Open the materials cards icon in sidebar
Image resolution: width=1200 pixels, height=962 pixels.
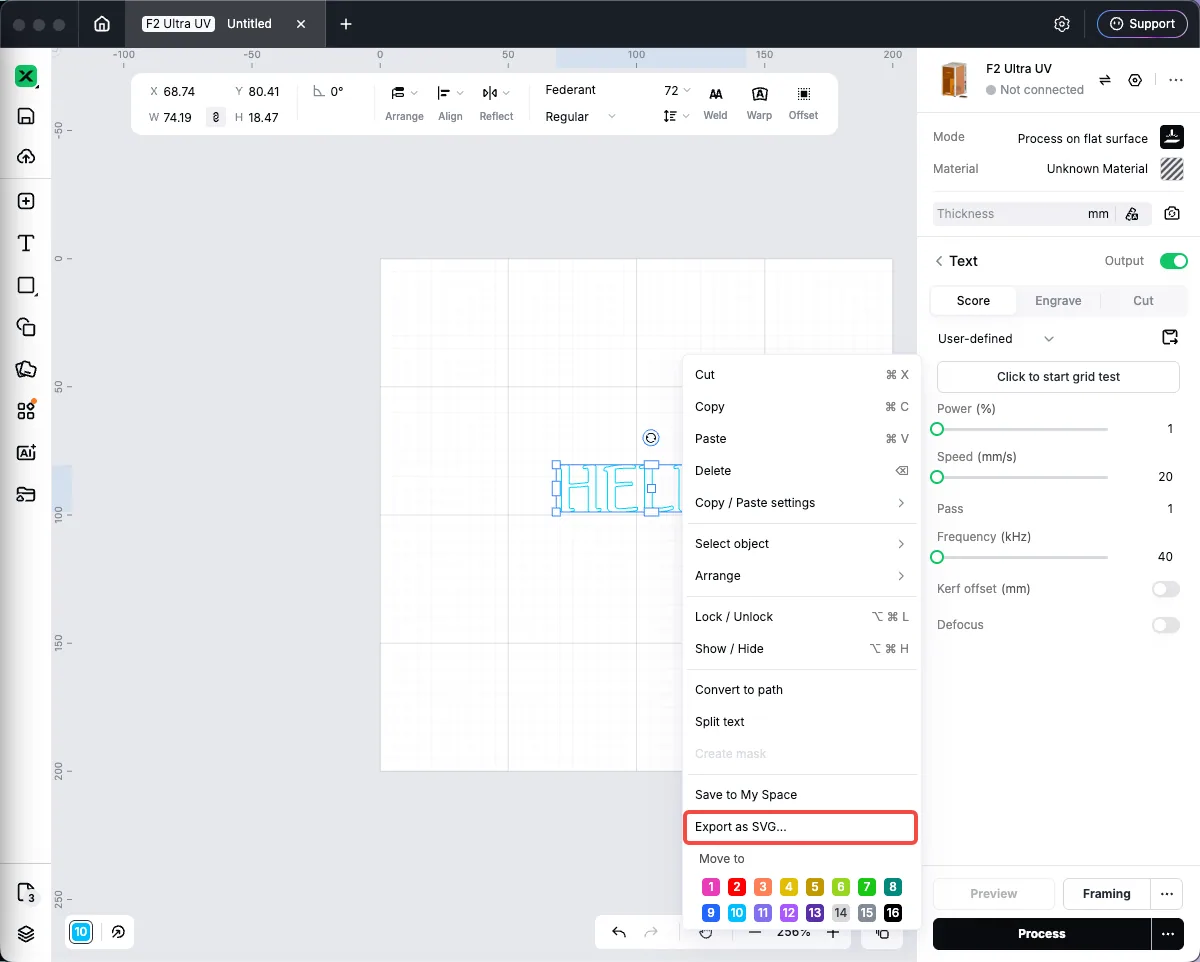pos(26,369)
